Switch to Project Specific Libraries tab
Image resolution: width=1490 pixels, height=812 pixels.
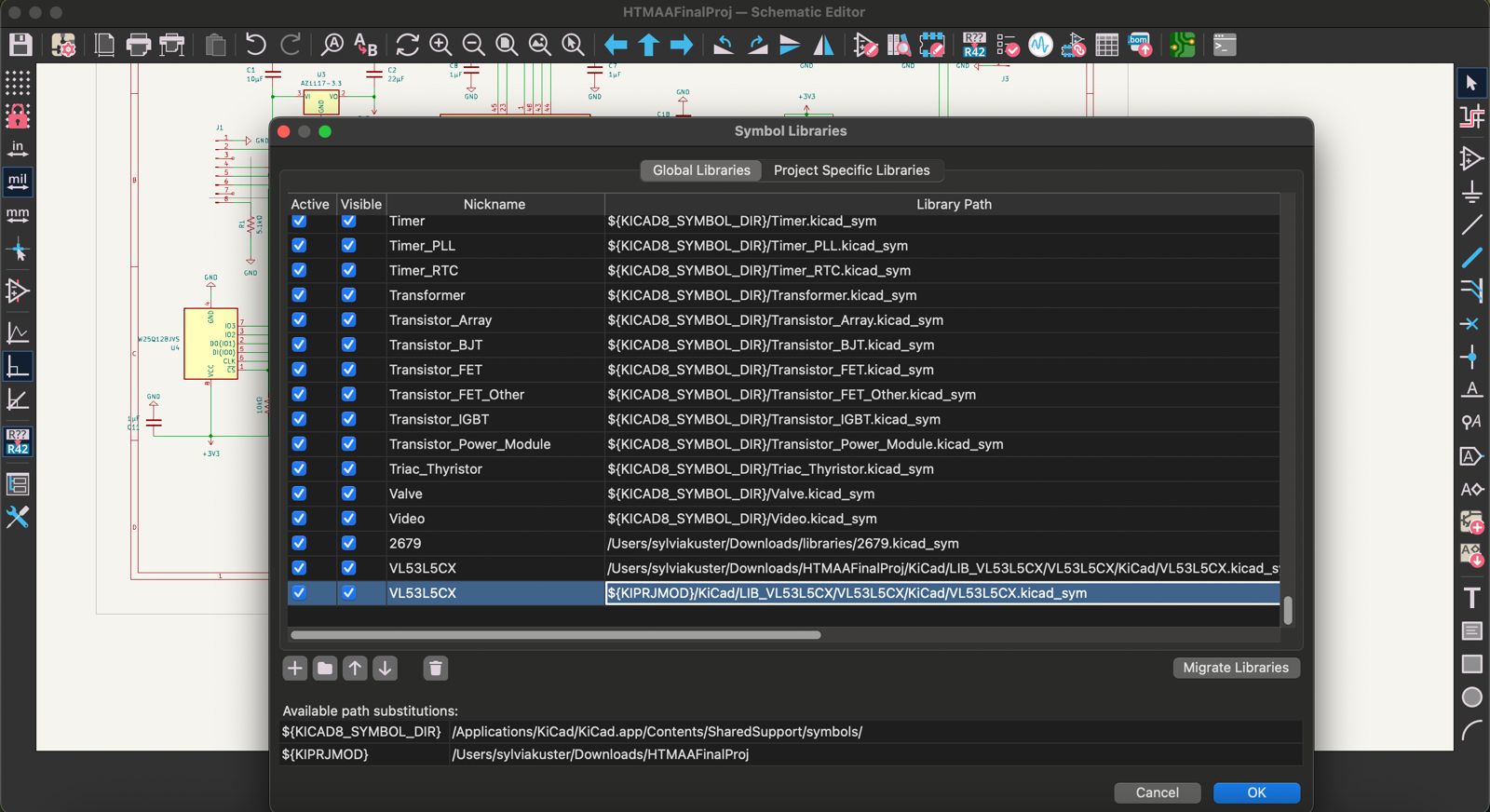pos(851,170)
